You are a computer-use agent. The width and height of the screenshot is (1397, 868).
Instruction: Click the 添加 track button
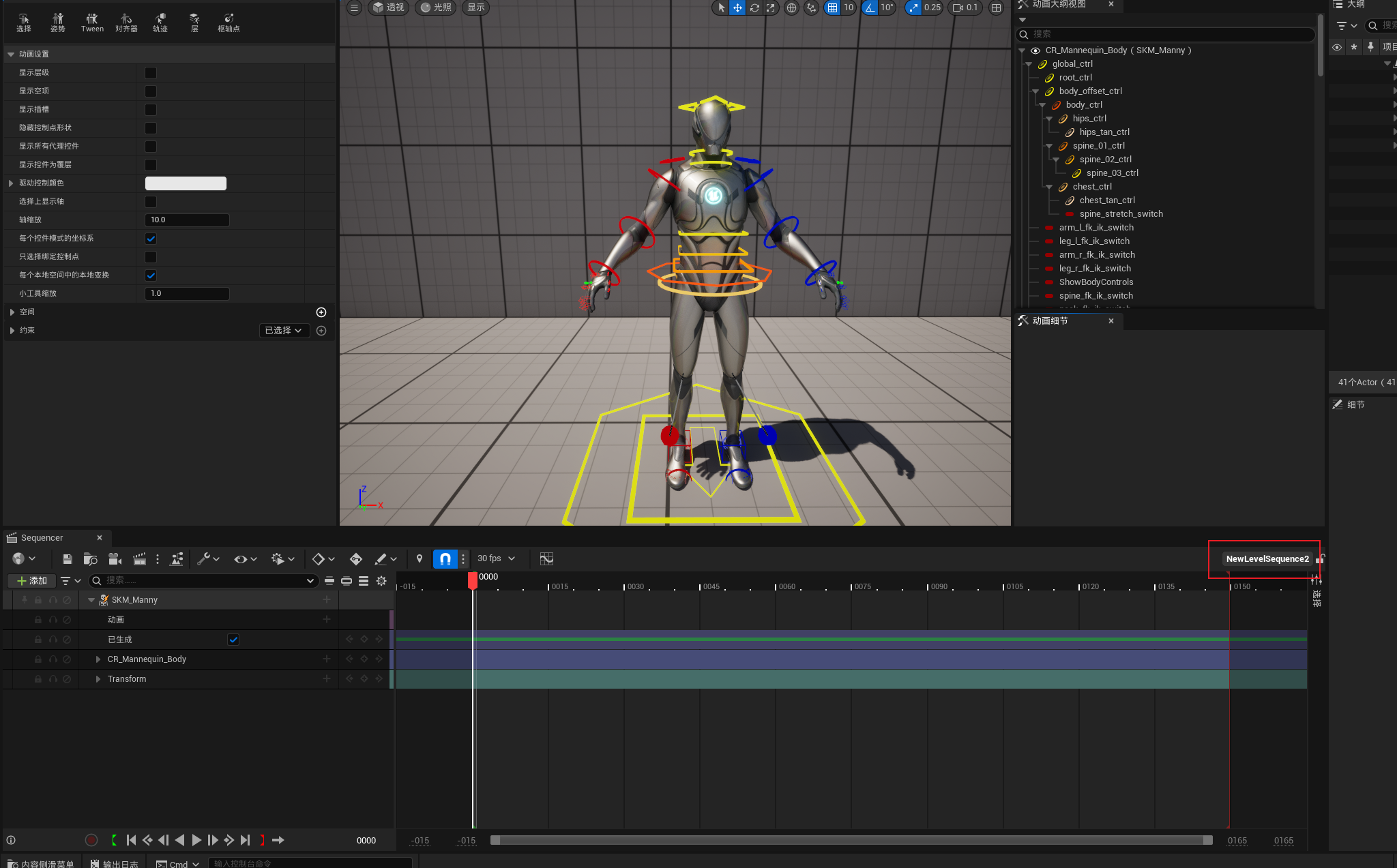[31, 581]
